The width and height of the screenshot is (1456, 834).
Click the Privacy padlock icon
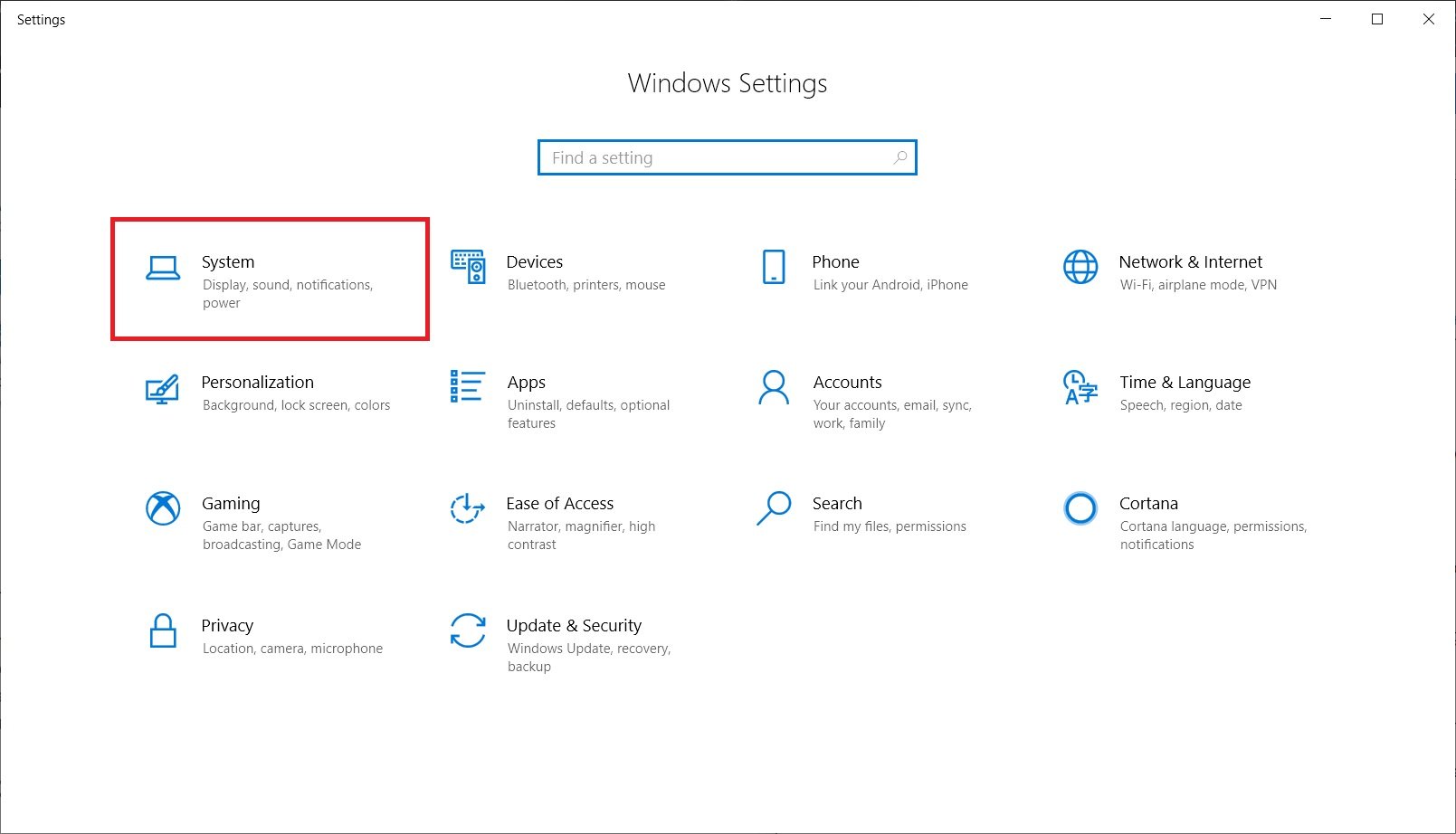point(163,630)
